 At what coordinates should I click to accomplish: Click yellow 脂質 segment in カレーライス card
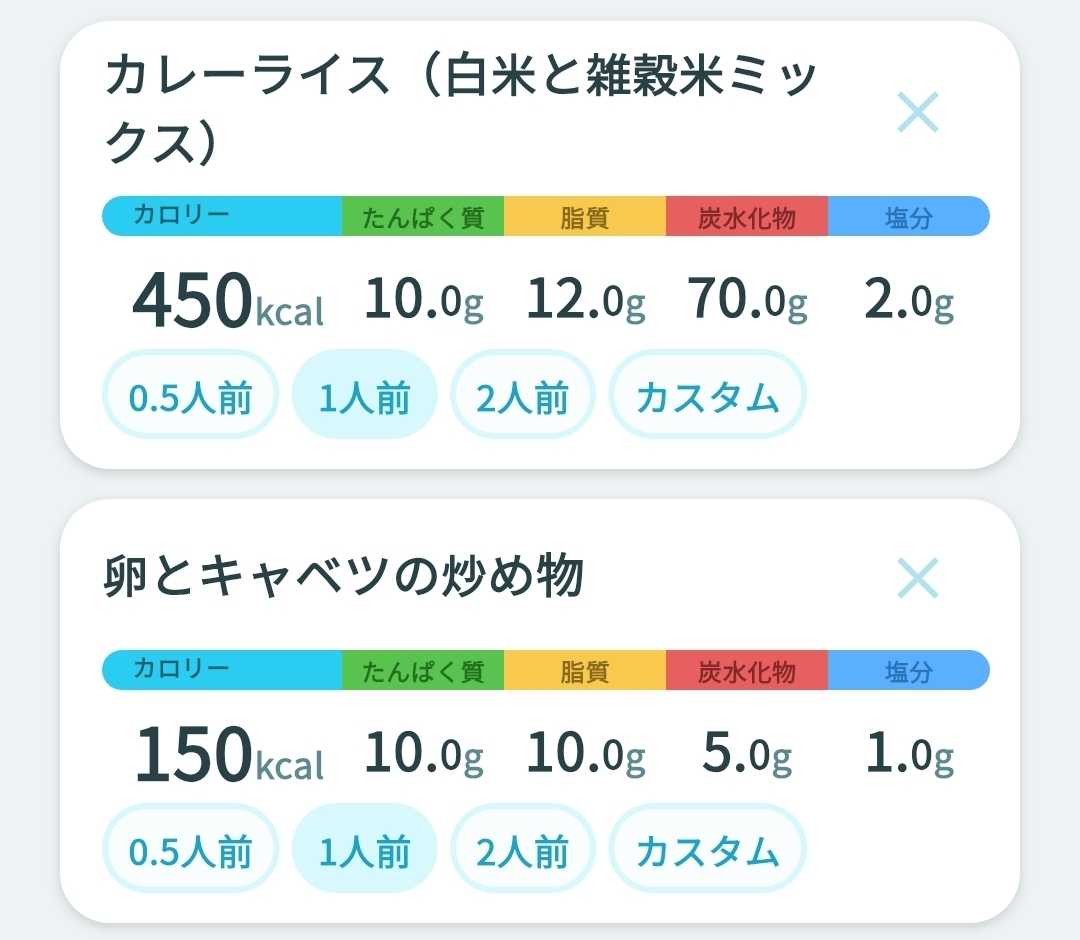(x=585, y=216)
